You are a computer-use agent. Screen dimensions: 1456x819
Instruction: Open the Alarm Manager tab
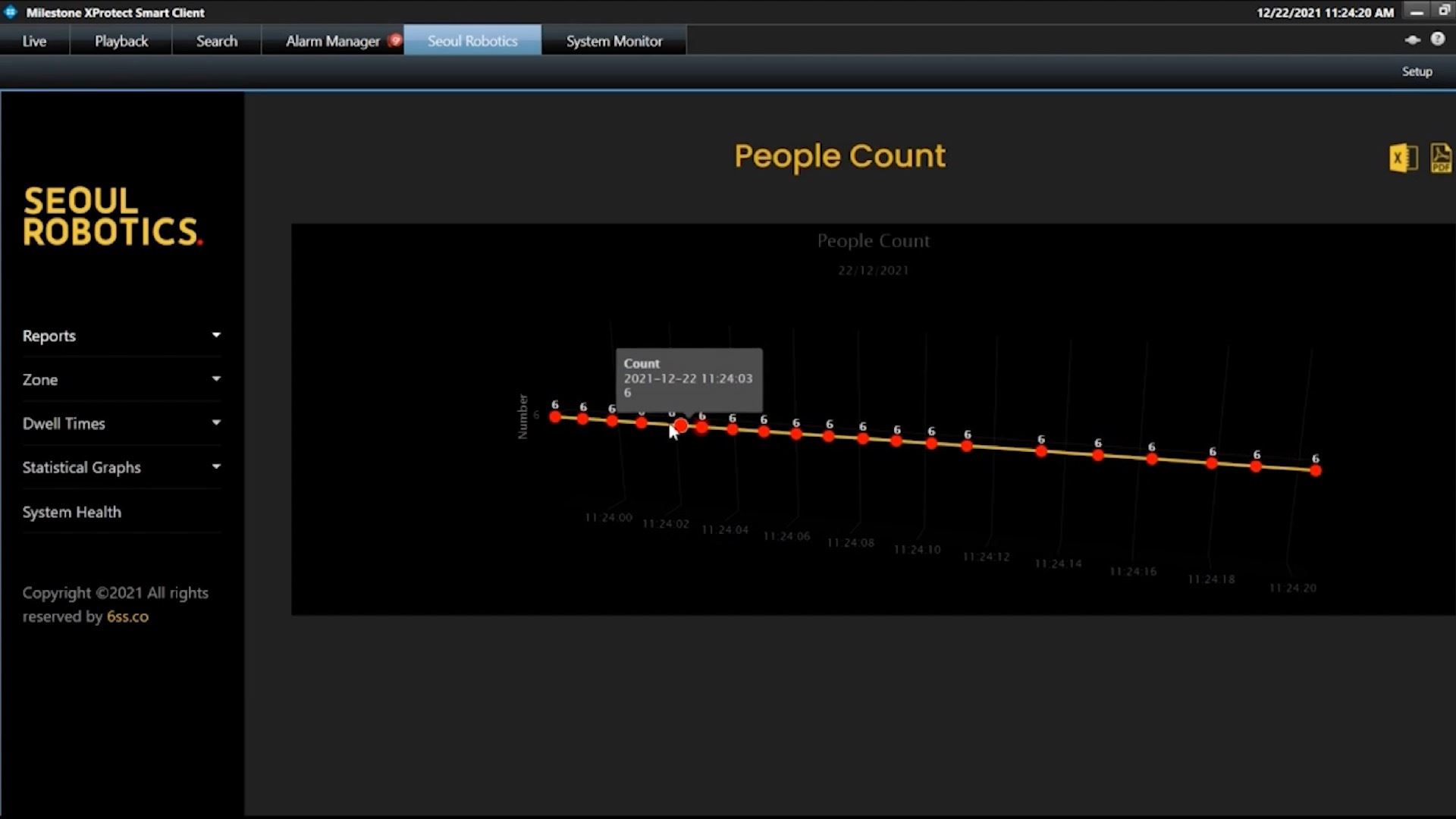click(333, 41)
